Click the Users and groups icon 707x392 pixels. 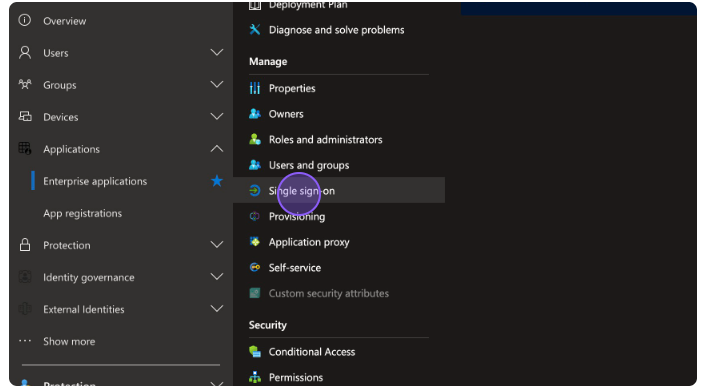click(x=255, y=165)
